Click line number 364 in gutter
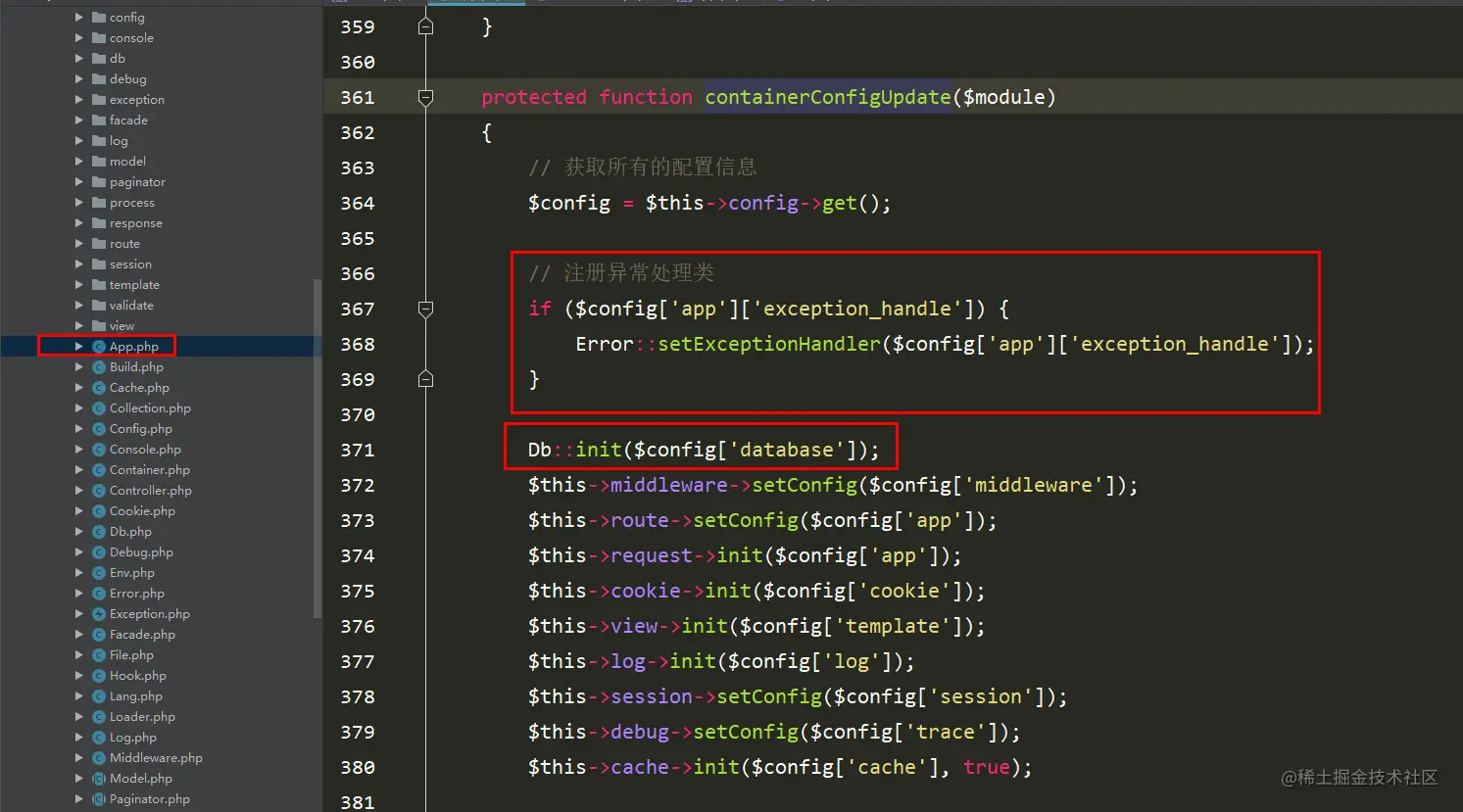The width and height of the screenshot is (1463, 812). tap(358, 203)
